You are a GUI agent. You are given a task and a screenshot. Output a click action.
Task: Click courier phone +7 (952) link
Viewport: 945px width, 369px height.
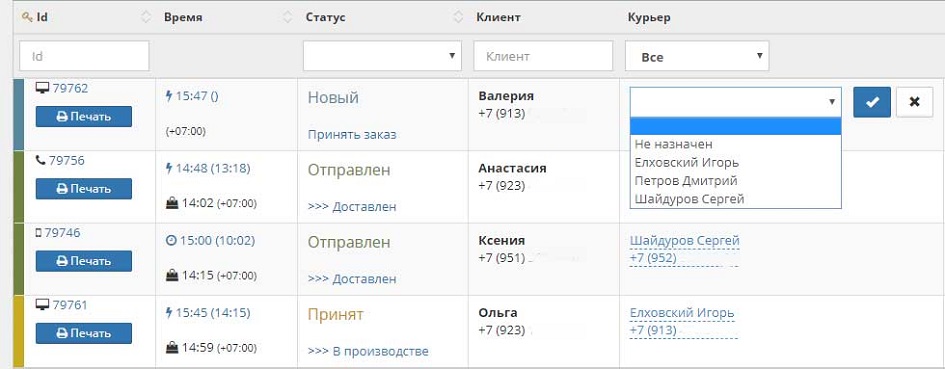point(653,259)
